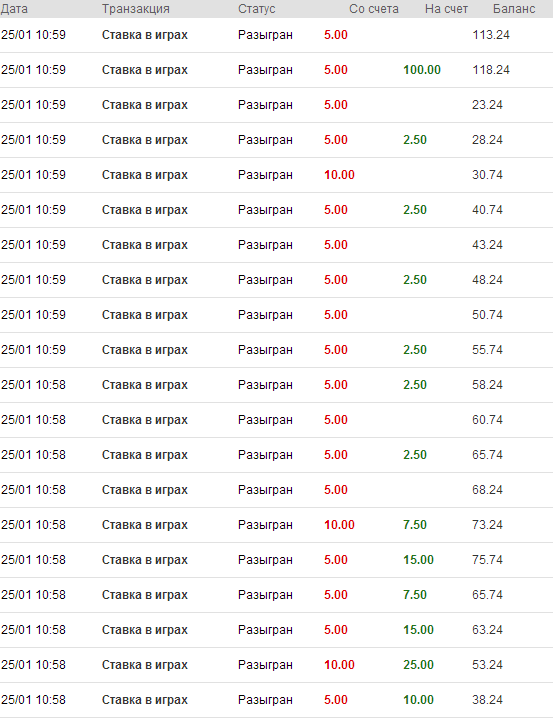553x723 pixels.
Task: Select the row with balance 43.24
Action: coord(276,245)
